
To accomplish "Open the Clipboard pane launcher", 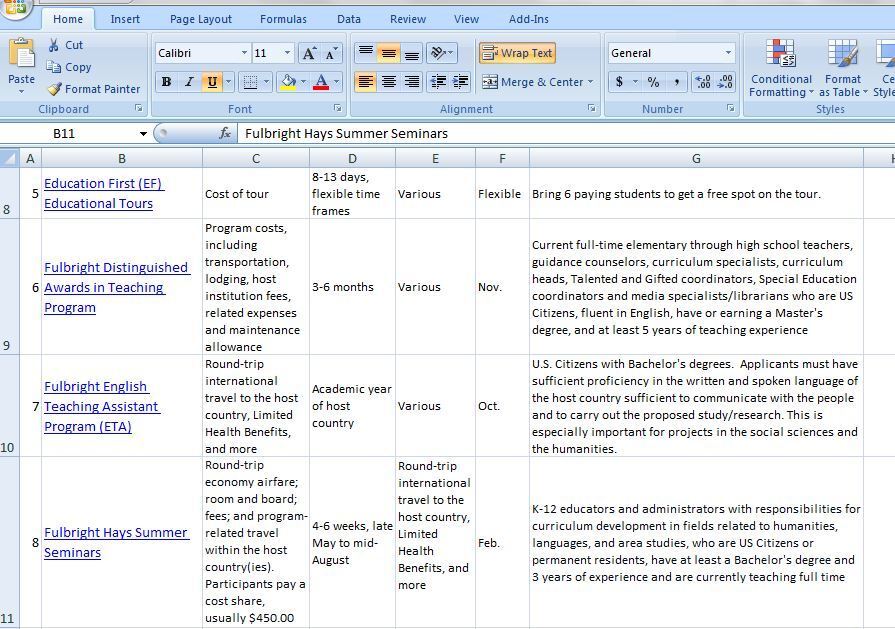I will tap(138, 108).
